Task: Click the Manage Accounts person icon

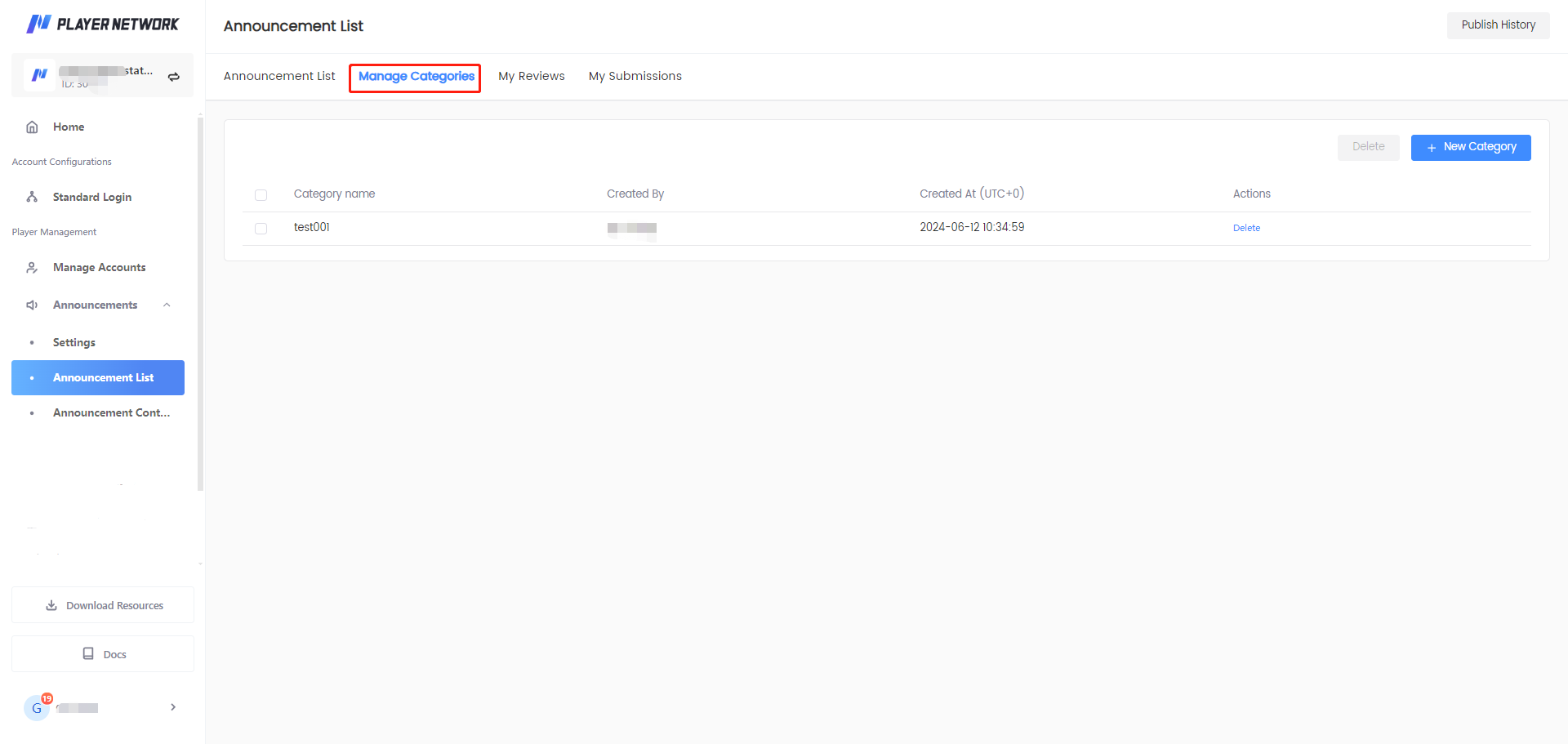Action: tap(33, 268)
